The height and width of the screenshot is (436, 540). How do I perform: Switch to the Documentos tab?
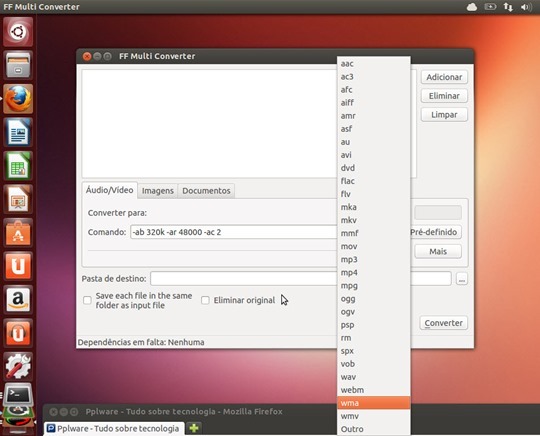(206, 191)
